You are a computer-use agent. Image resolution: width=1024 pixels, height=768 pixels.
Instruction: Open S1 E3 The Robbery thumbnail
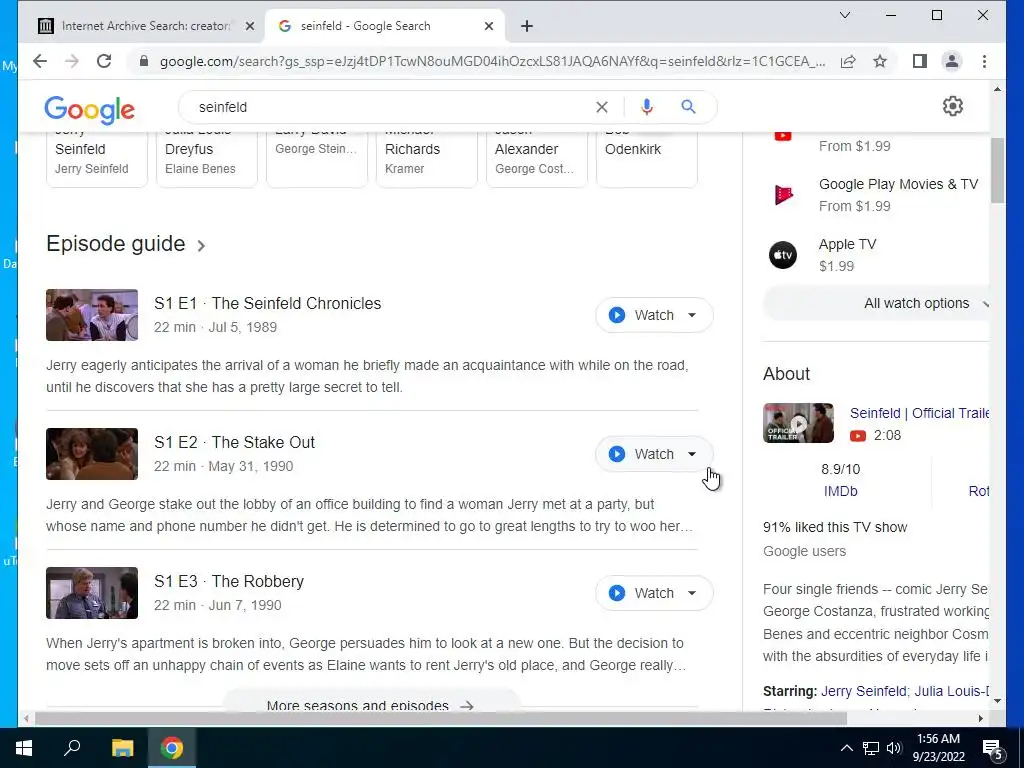(x=92, y=593)
